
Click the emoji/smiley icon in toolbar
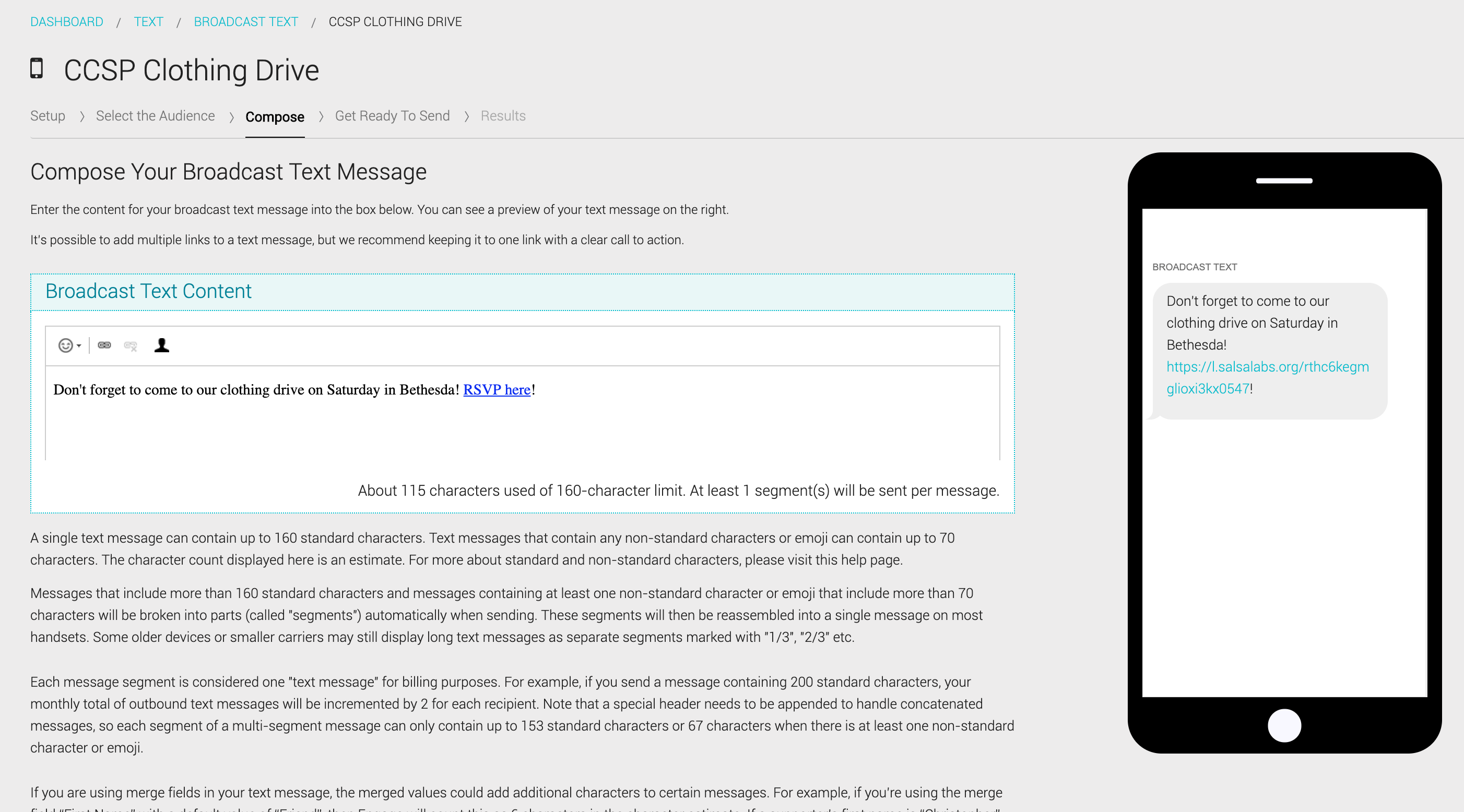click(x=66, y=345)
